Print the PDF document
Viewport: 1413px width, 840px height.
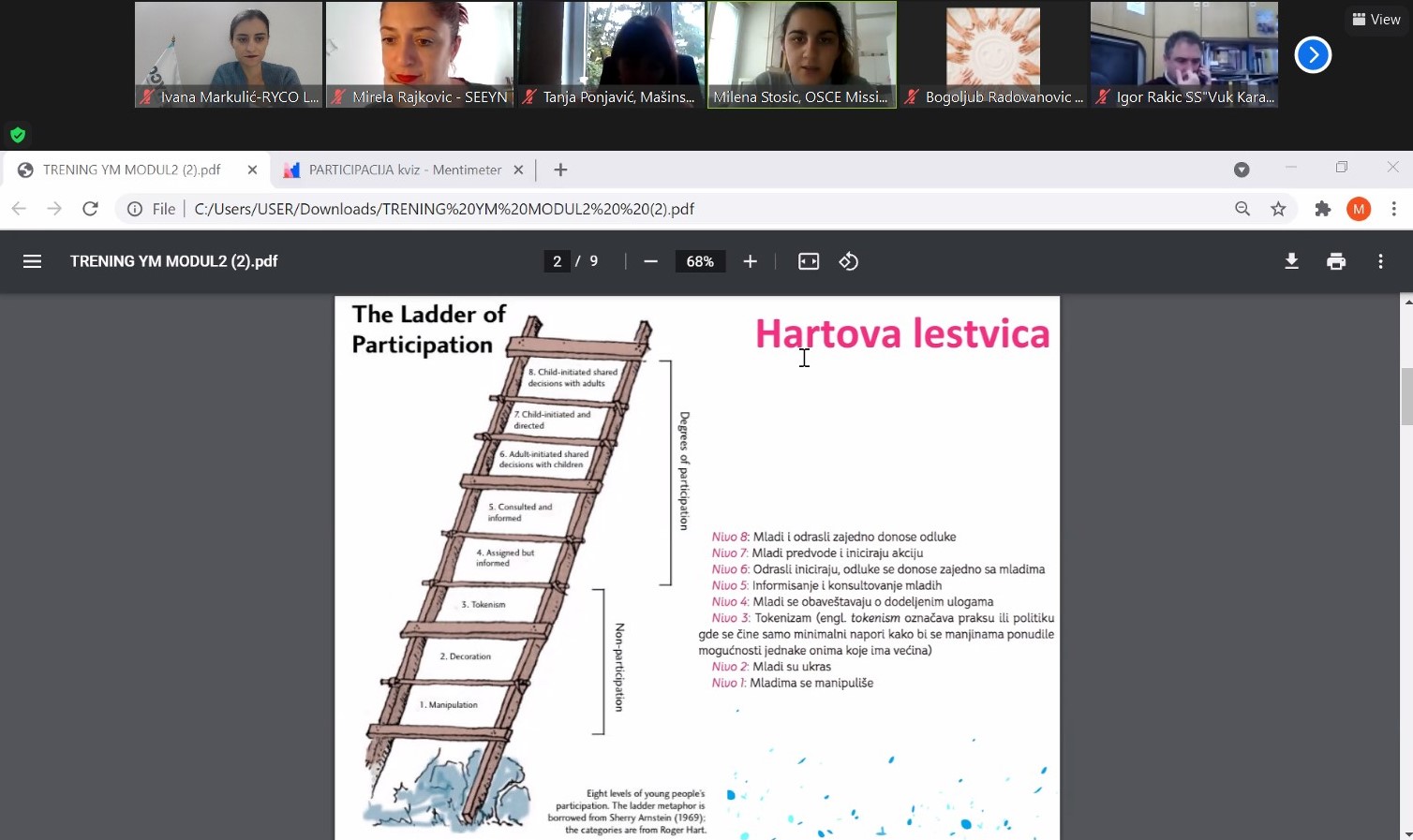point(1336,261)
